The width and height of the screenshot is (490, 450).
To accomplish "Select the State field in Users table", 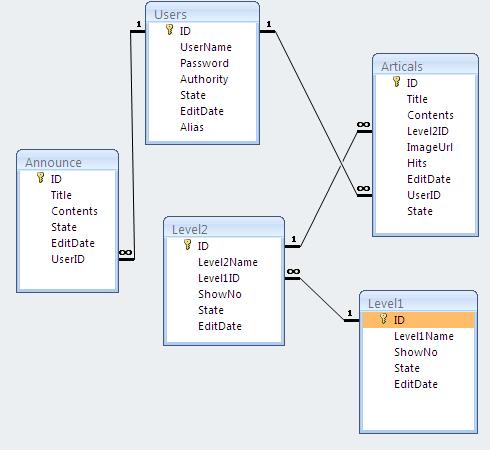I will pyautogui.click(x=193, y=95).
